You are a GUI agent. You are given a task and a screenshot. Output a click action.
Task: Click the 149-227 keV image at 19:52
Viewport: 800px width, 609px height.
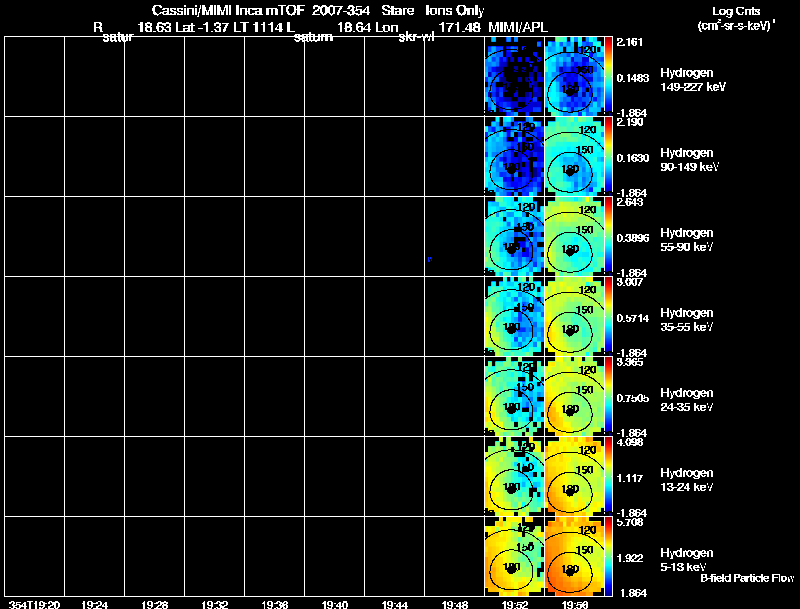(x=514, y=76)
